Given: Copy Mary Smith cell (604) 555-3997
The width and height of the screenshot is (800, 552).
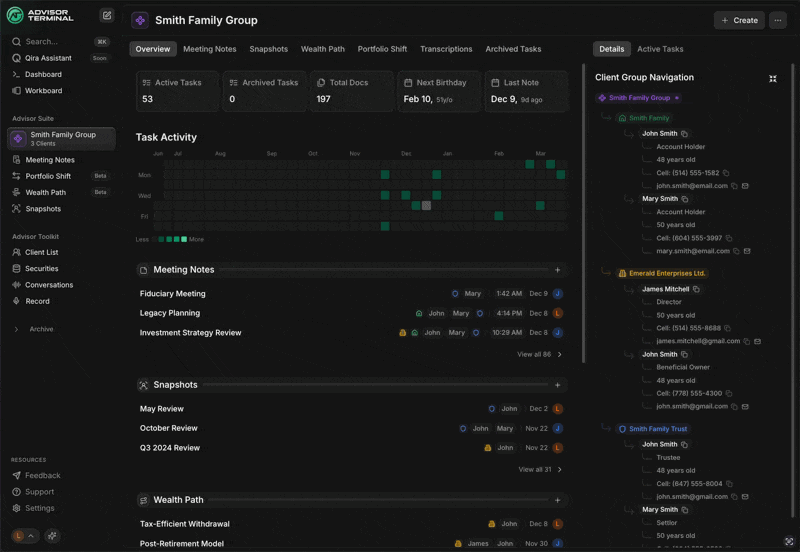Looking at the screenshot, I should coord(729,238).
